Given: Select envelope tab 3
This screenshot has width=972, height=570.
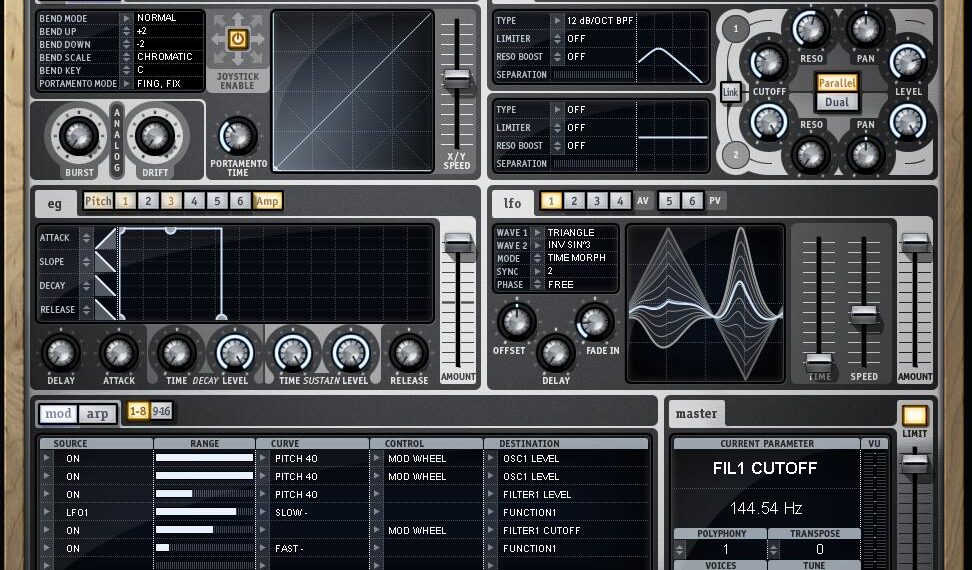Looking at the screenshot, I should (171, 201).
